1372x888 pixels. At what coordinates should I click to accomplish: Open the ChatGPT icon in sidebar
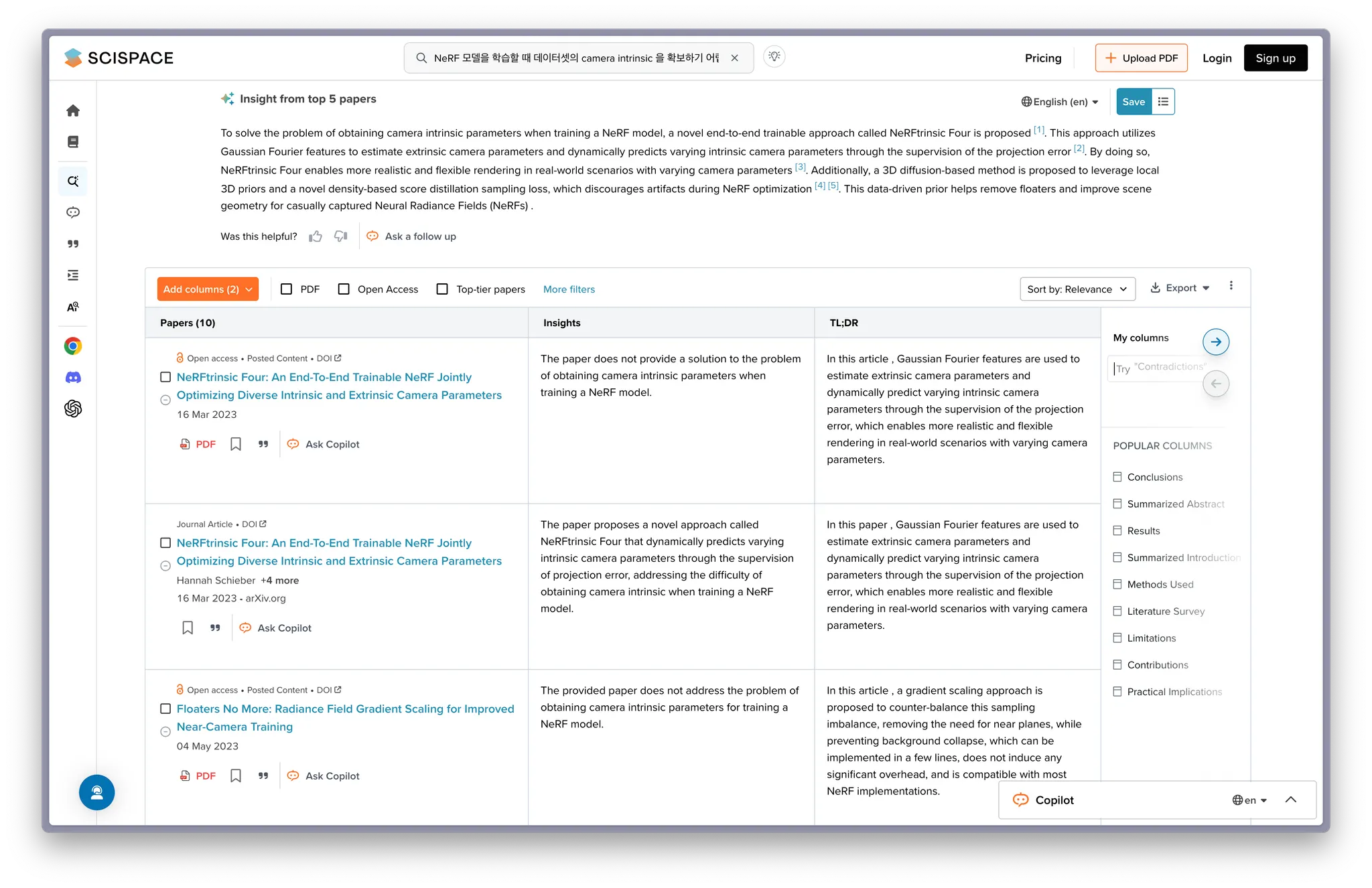(73, 409)
